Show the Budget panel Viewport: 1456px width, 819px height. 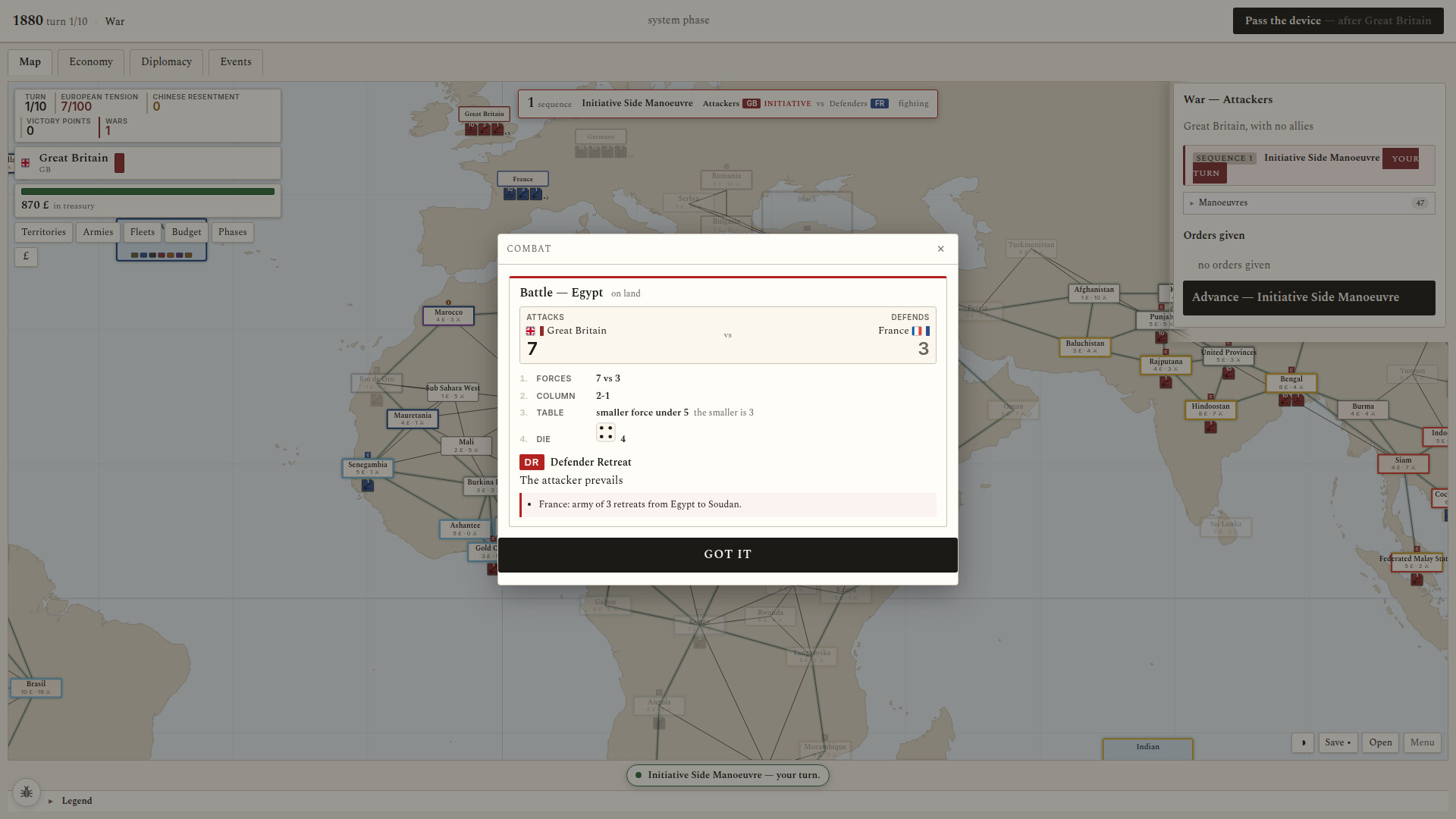point(187,232)
